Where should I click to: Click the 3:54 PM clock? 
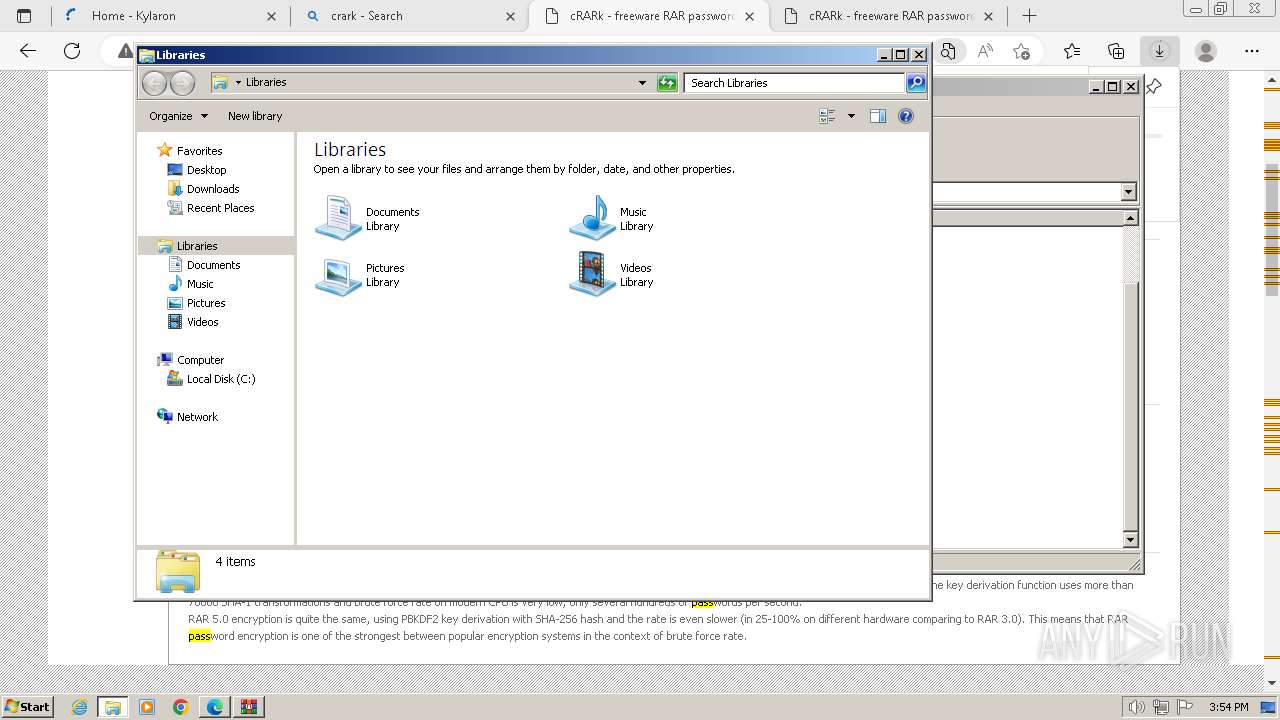[x=1229, y=707]
